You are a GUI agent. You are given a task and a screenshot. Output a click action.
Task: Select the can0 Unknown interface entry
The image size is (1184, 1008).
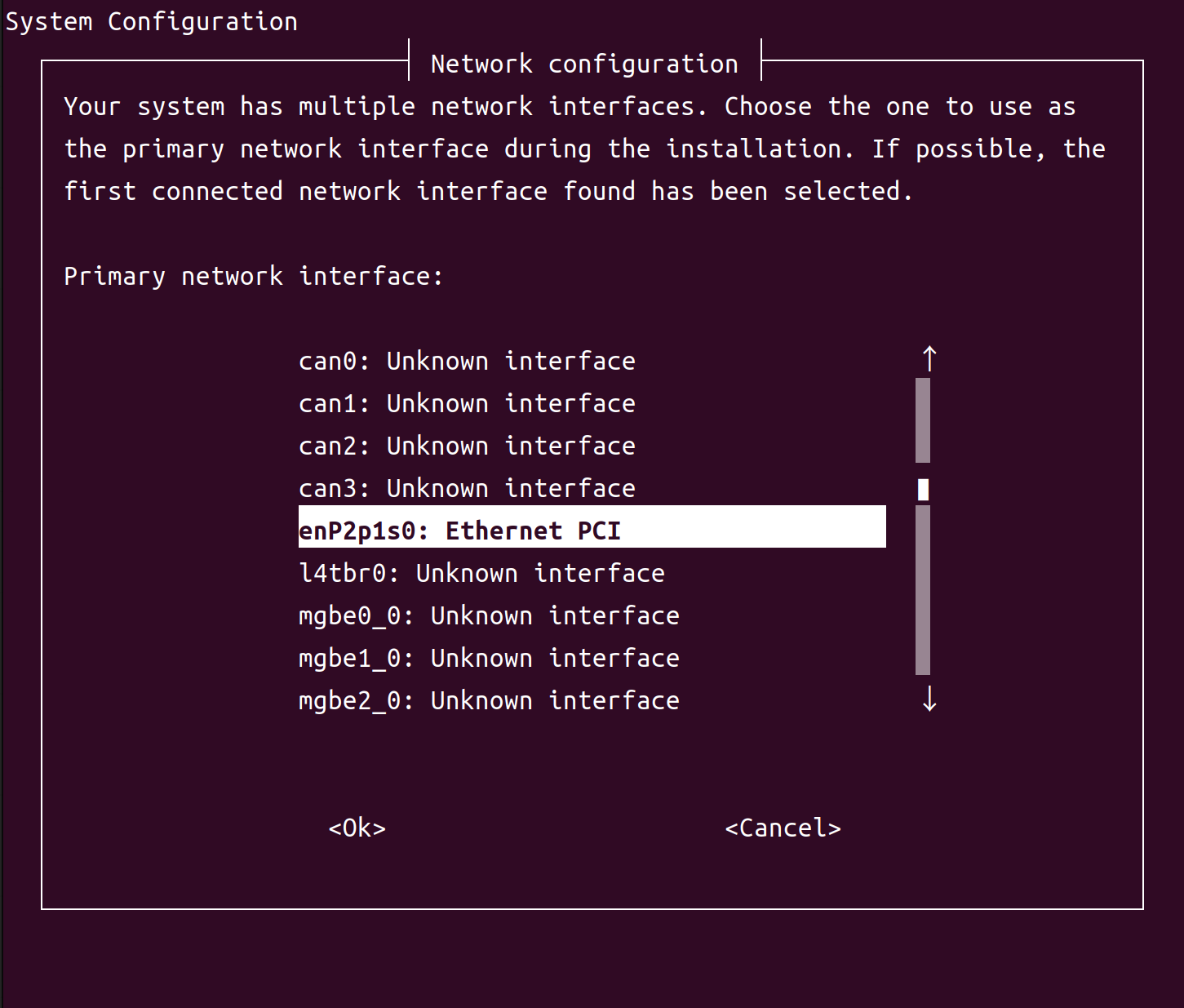[467, 361]
